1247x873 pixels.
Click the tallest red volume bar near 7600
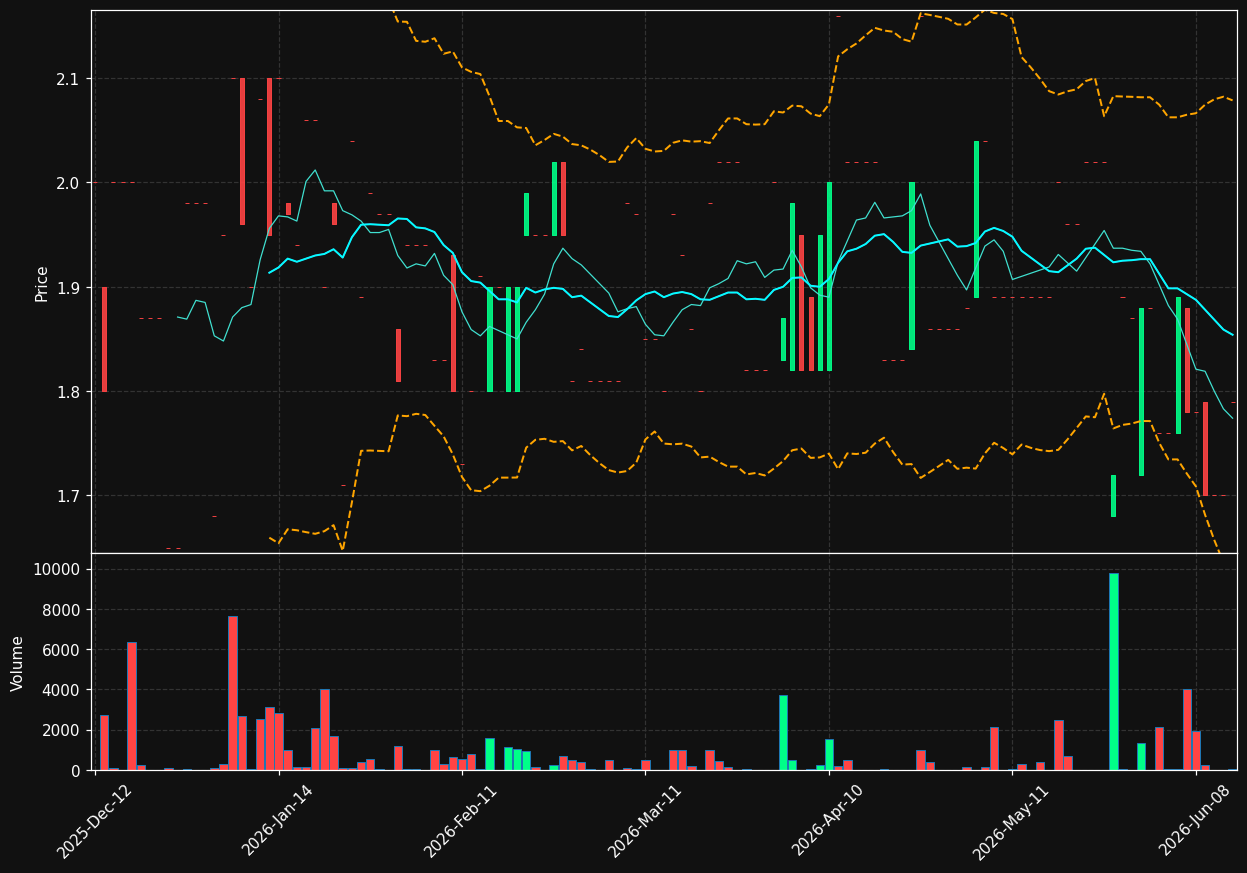click(x=233, y=693)
